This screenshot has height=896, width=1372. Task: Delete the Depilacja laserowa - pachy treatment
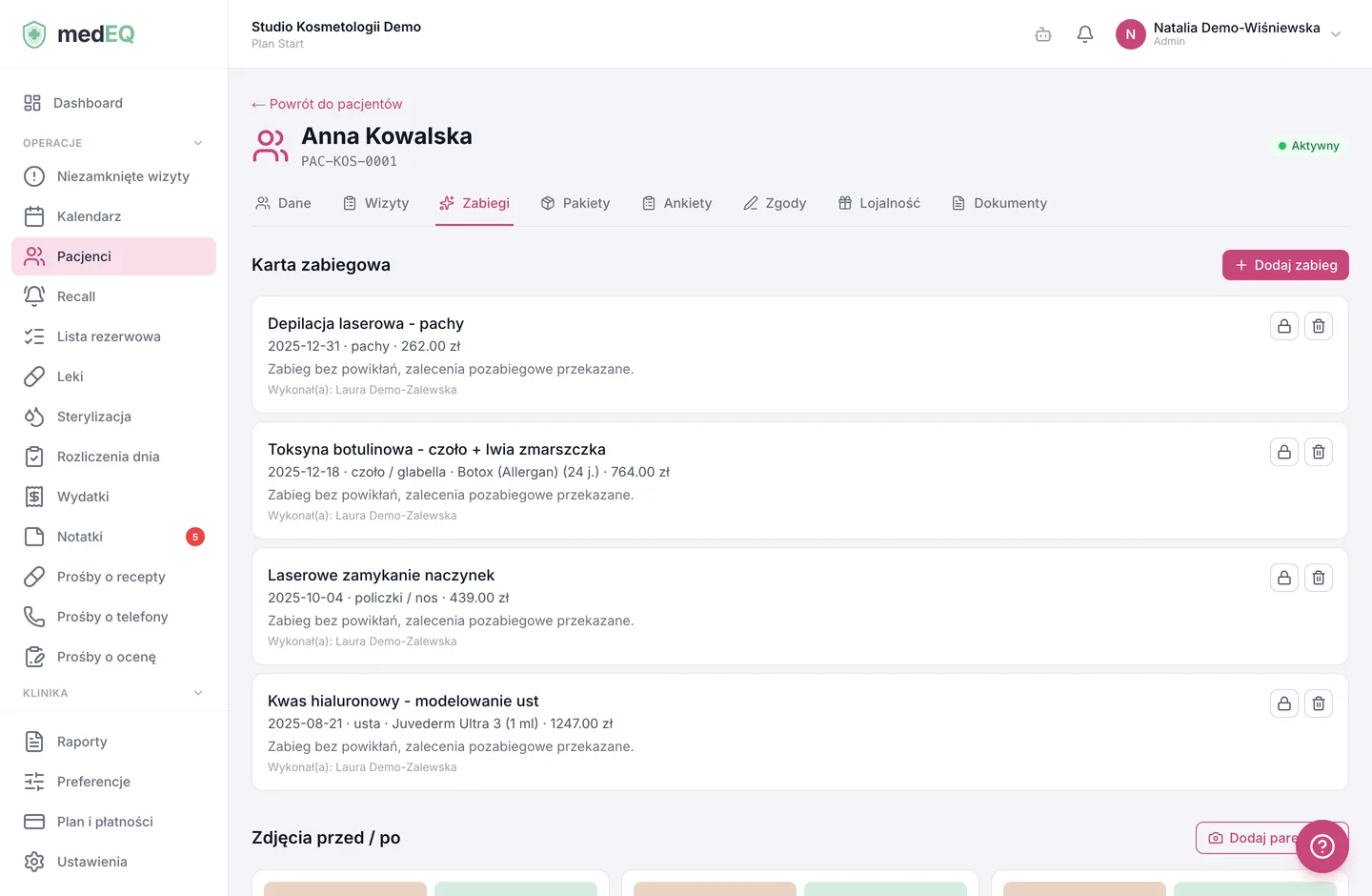click(1319, 326)
